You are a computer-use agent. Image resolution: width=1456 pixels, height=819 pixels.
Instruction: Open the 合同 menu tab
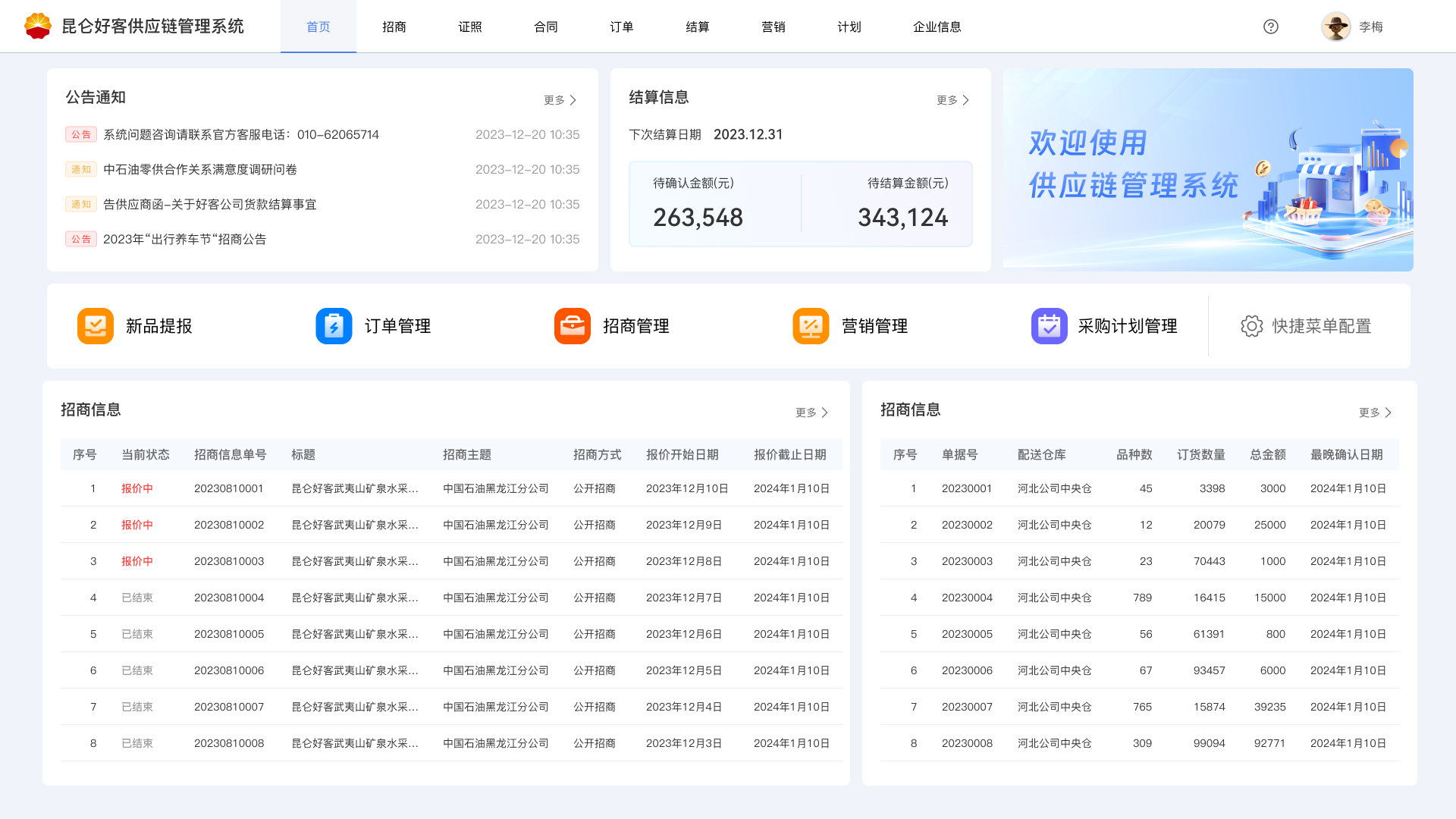[546, 27]
